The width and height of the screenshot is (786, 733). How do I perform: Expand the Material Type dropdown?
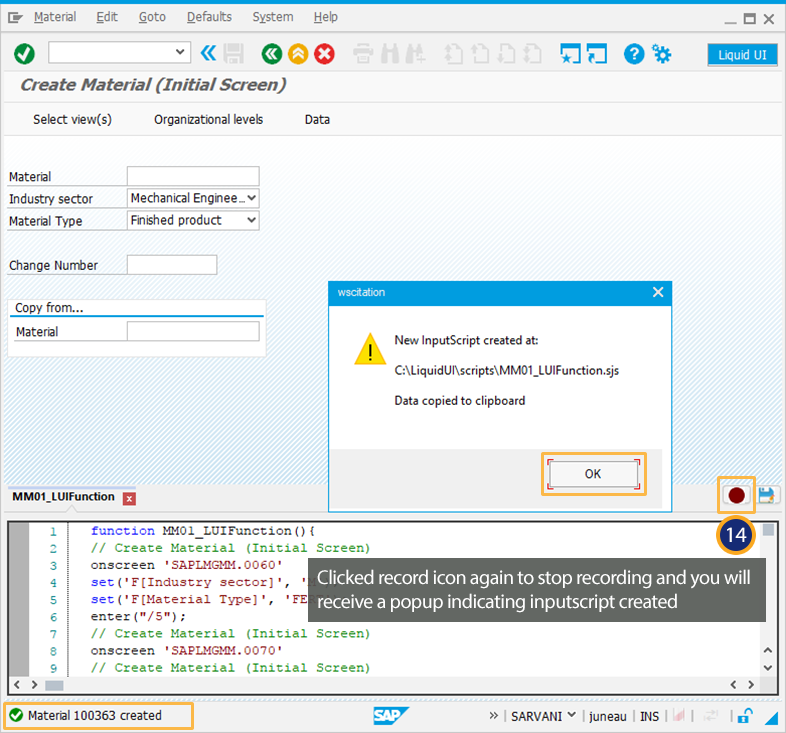pyautogui.click(x=252, y=220)
